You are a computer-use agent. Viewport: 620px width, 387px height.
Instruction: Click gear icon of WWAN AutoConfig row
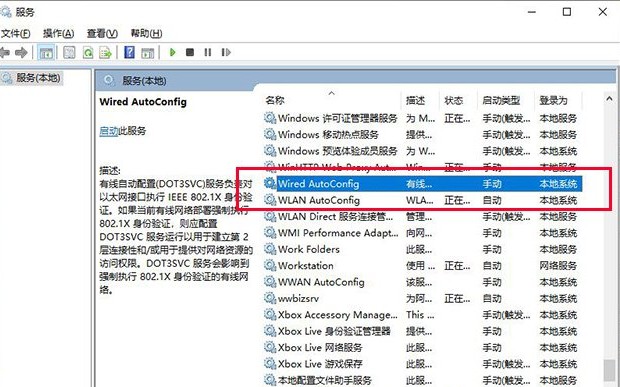(270, 282)
